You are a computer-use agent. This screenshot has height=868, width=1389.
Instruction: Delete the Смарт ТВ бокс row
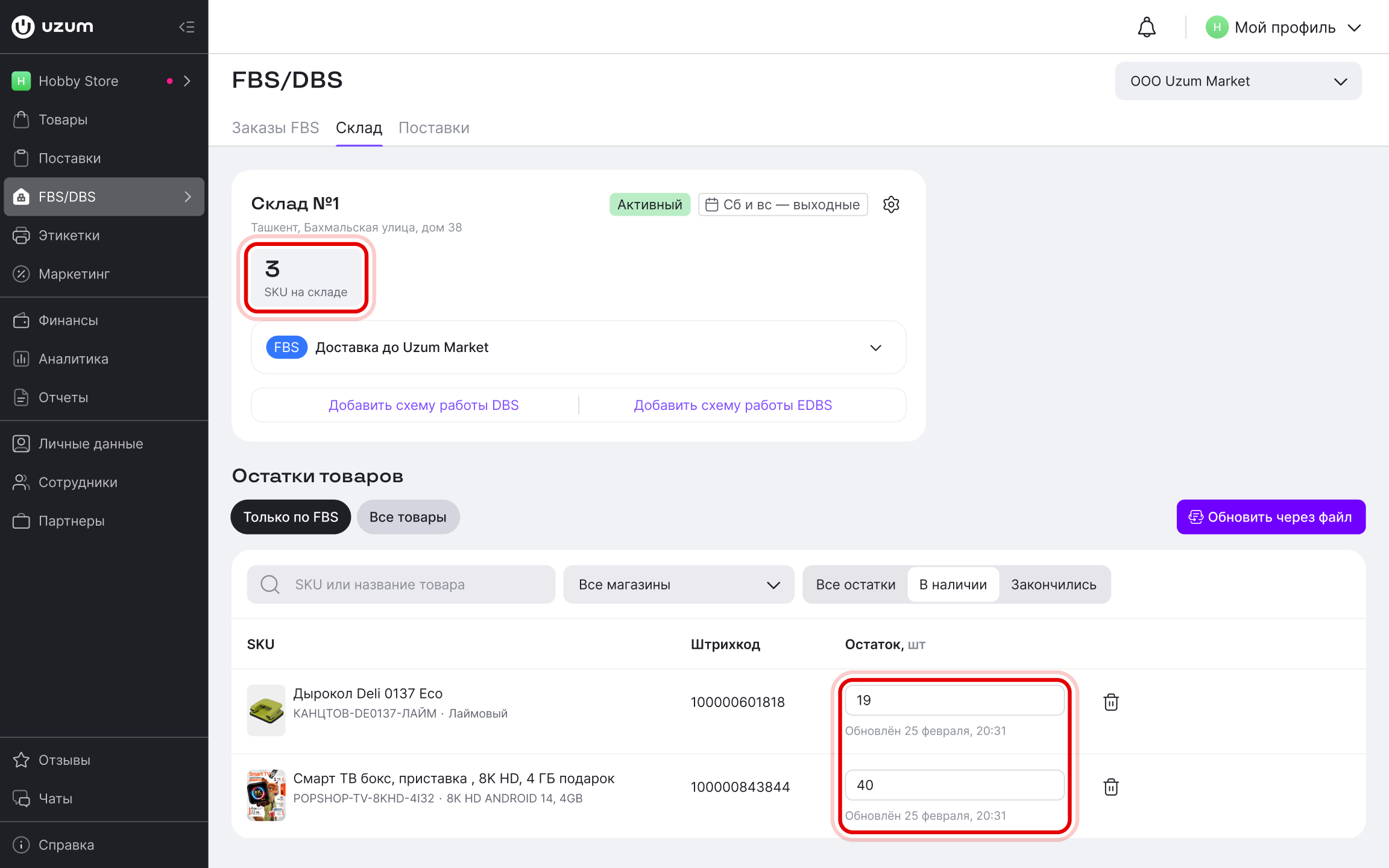coord(1110,787)
